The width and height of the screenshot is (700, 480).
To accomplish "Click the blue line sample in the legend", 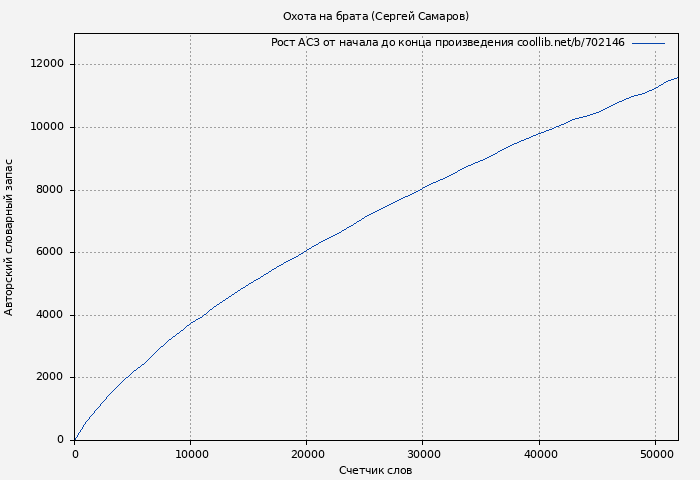I will 648,43.
